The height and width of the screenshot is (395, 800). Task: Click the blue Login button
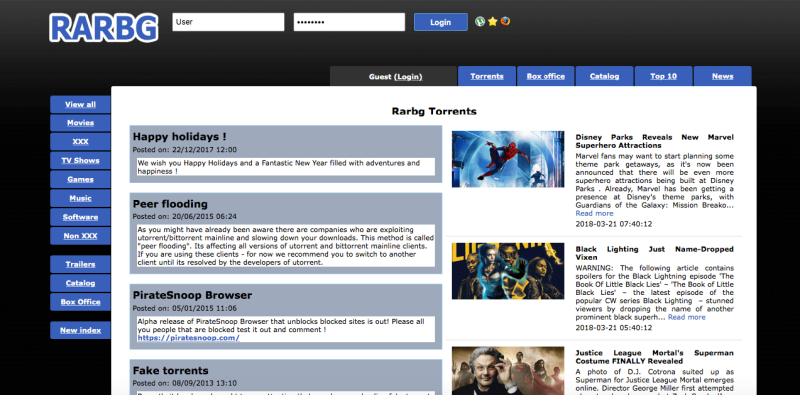click(x=440, y=22)
